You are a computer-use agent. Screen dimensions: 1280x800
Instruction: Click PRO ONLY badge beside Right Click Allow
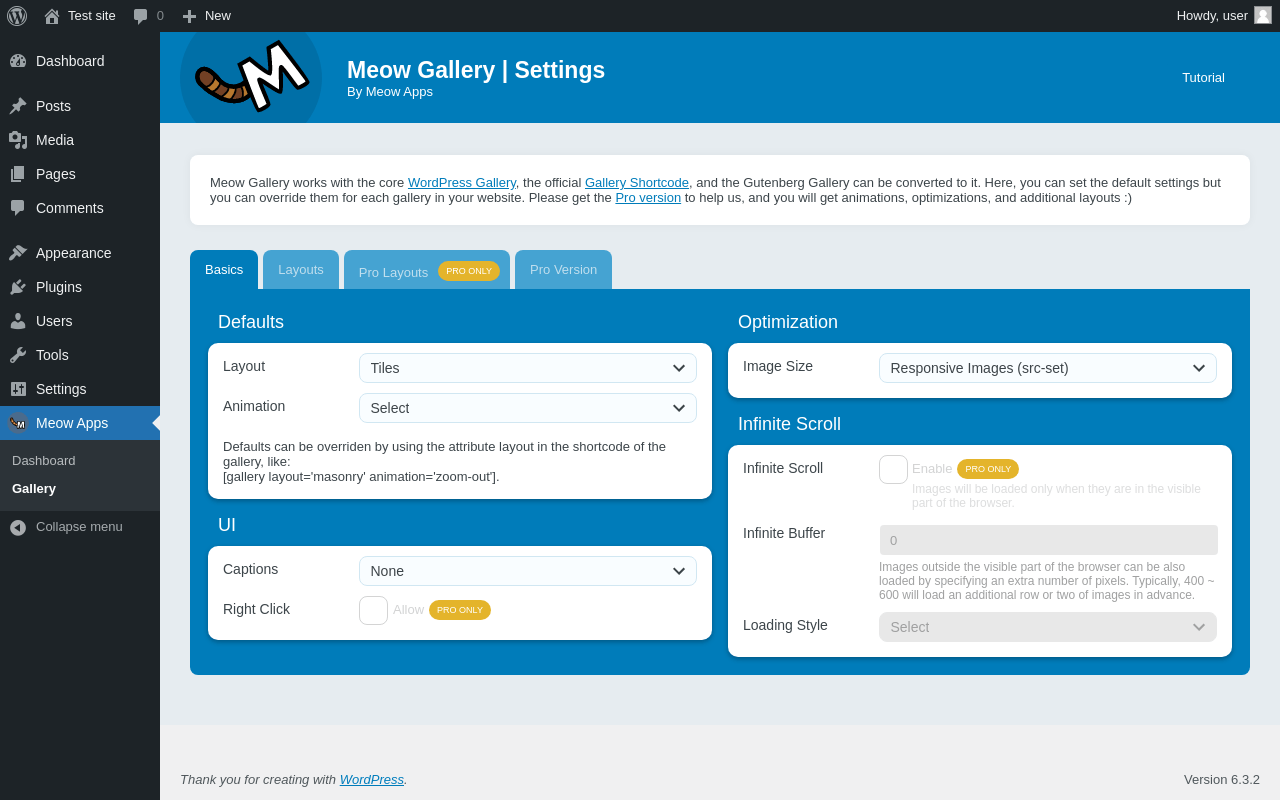(460, 610)
